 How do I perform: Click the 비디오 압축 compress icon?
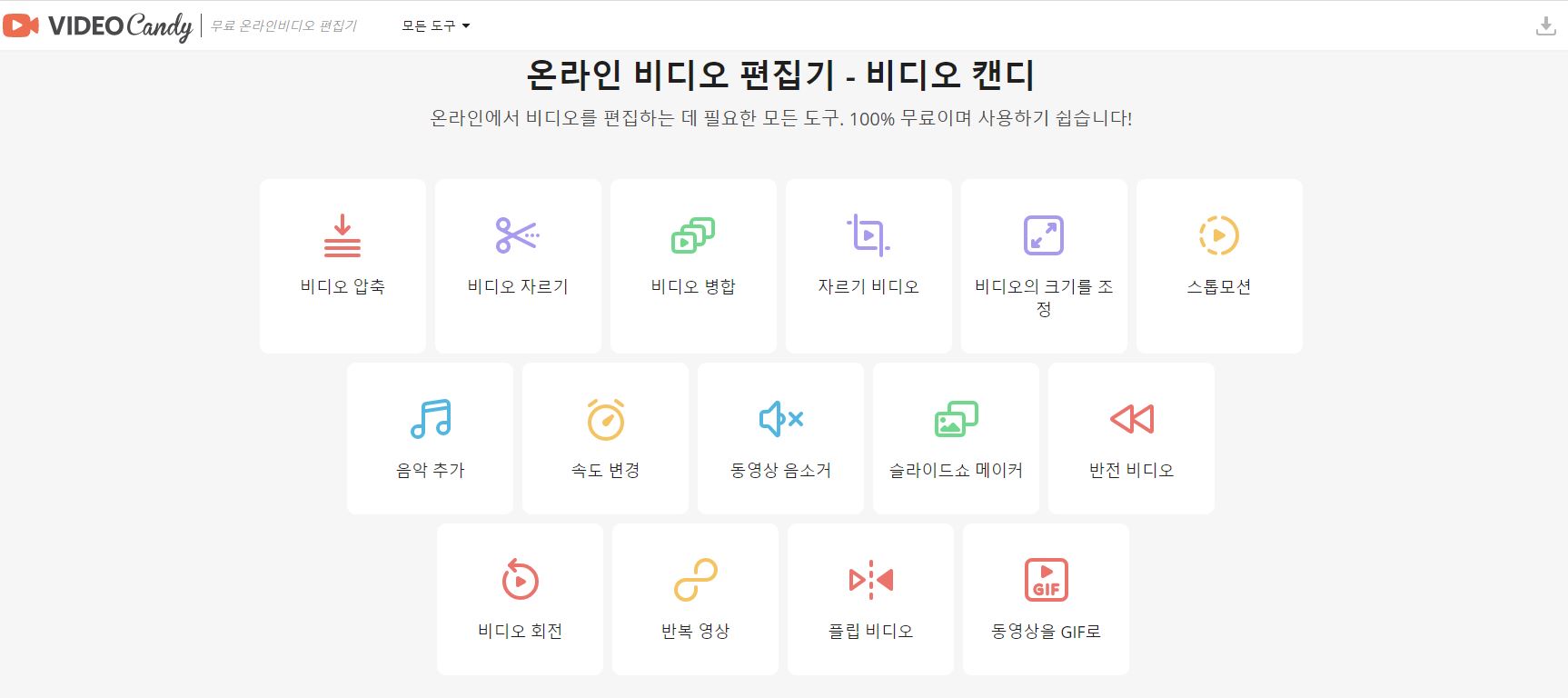click(x=342, y=235)
